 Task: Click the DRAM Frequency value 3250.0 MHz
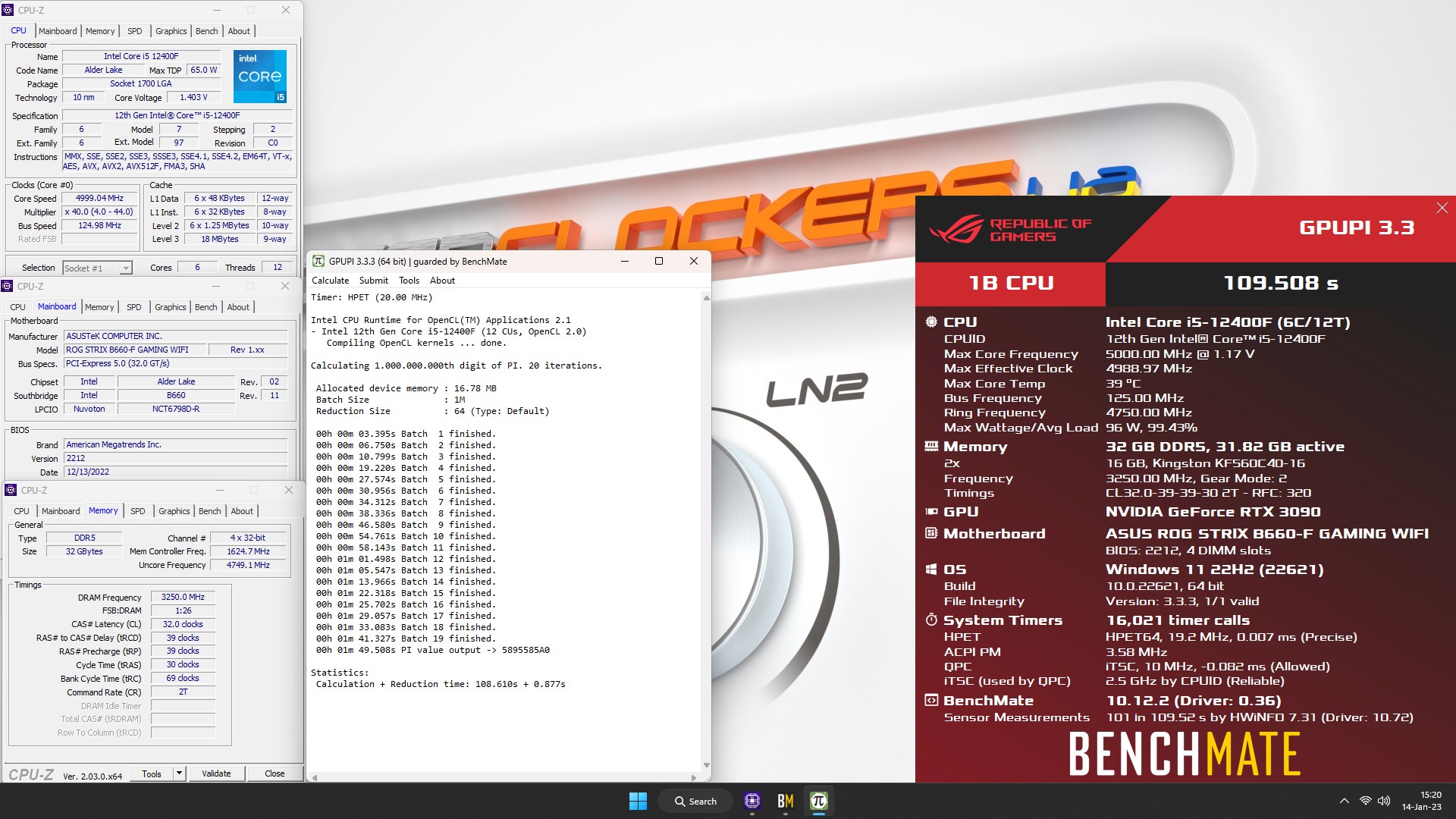click(x=183, y=598)
